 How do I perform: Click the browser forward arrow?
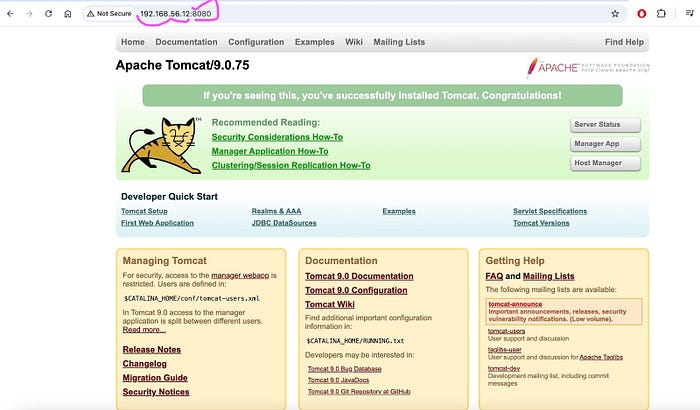coord(29,14)
